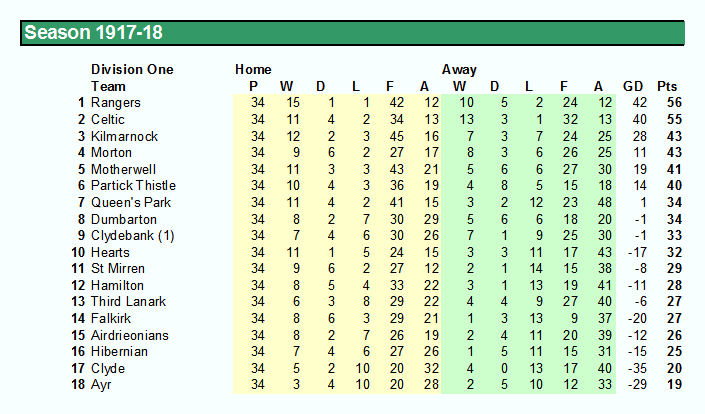This screenshot has width=705, height=414.
Task: Click the Hearts team name
Action: click(x=110, y=252)
